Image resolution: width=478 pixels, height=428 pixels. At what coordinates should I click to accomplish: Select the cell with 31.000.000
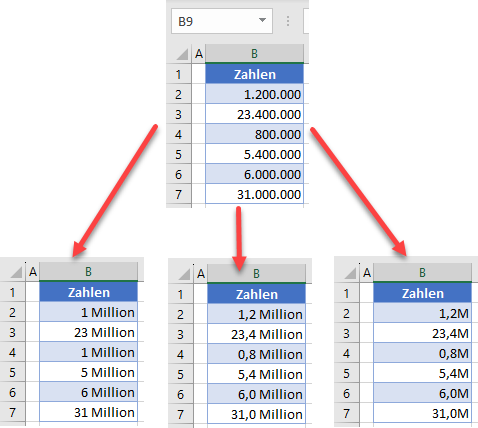[254, 194]
